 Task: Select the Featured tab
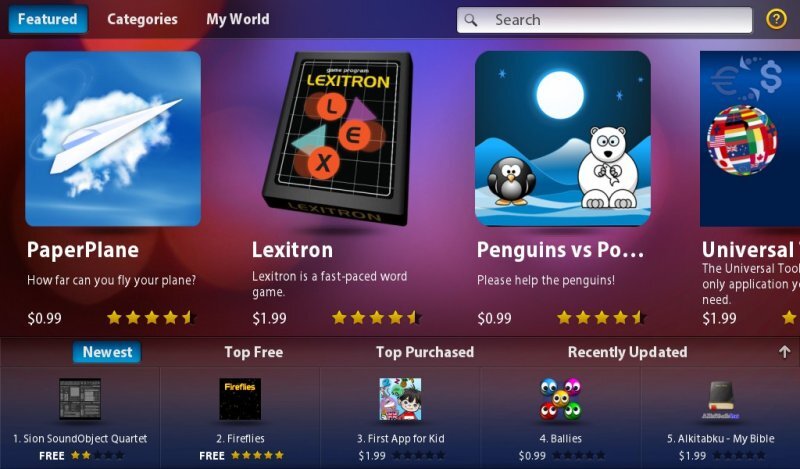[48, 19]
